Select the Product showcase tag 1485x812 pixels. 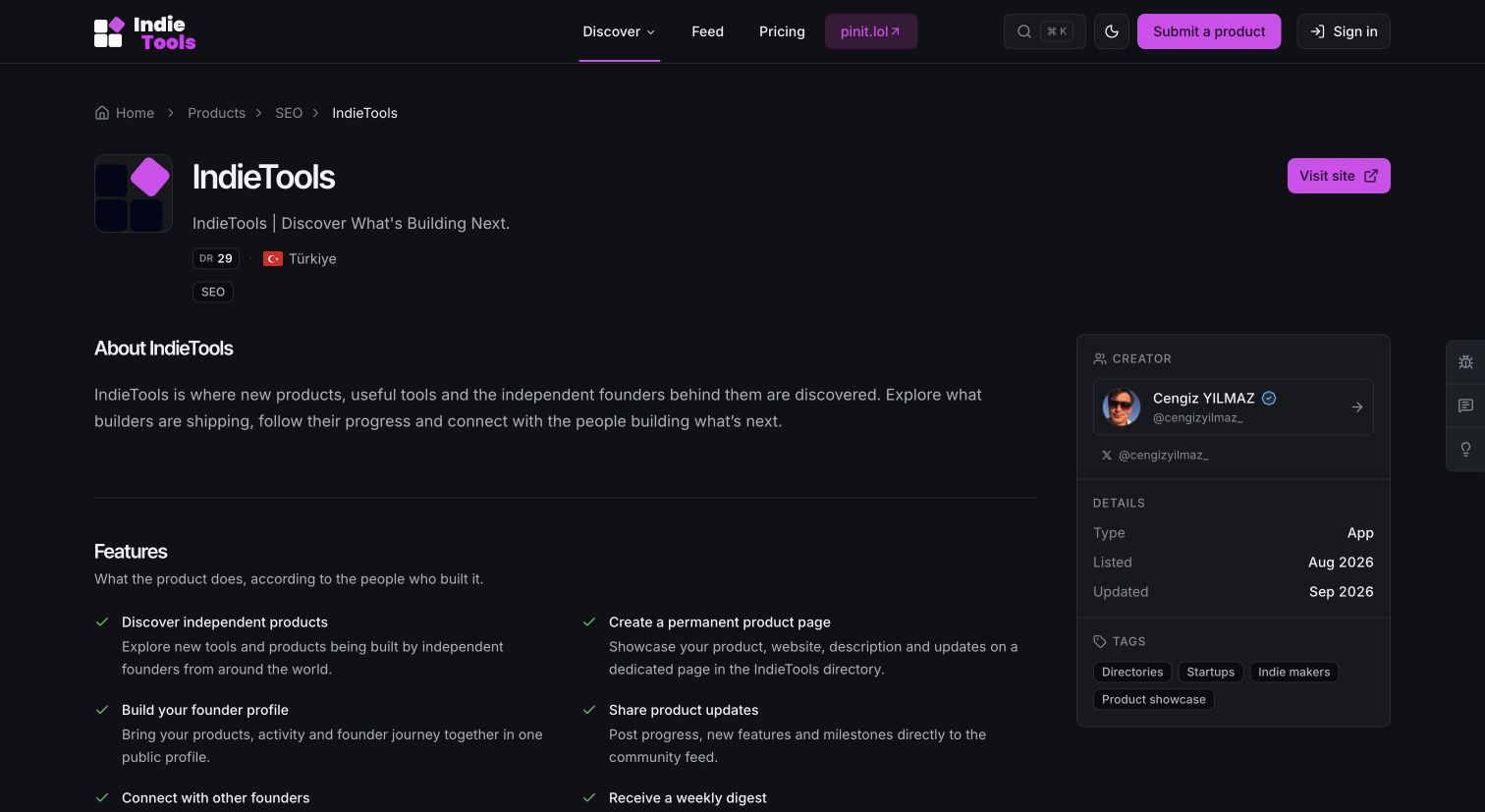pyautogui.click(x=1153, y=699)
